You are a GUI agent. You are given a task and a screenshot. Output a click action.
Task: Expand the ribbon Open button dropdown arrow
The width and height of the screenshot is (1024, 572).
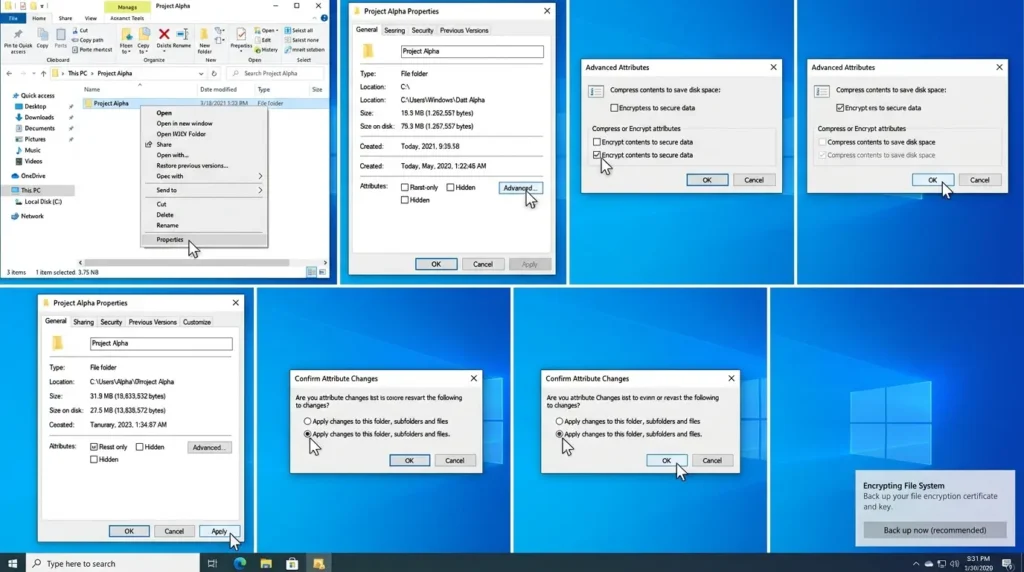278,31
